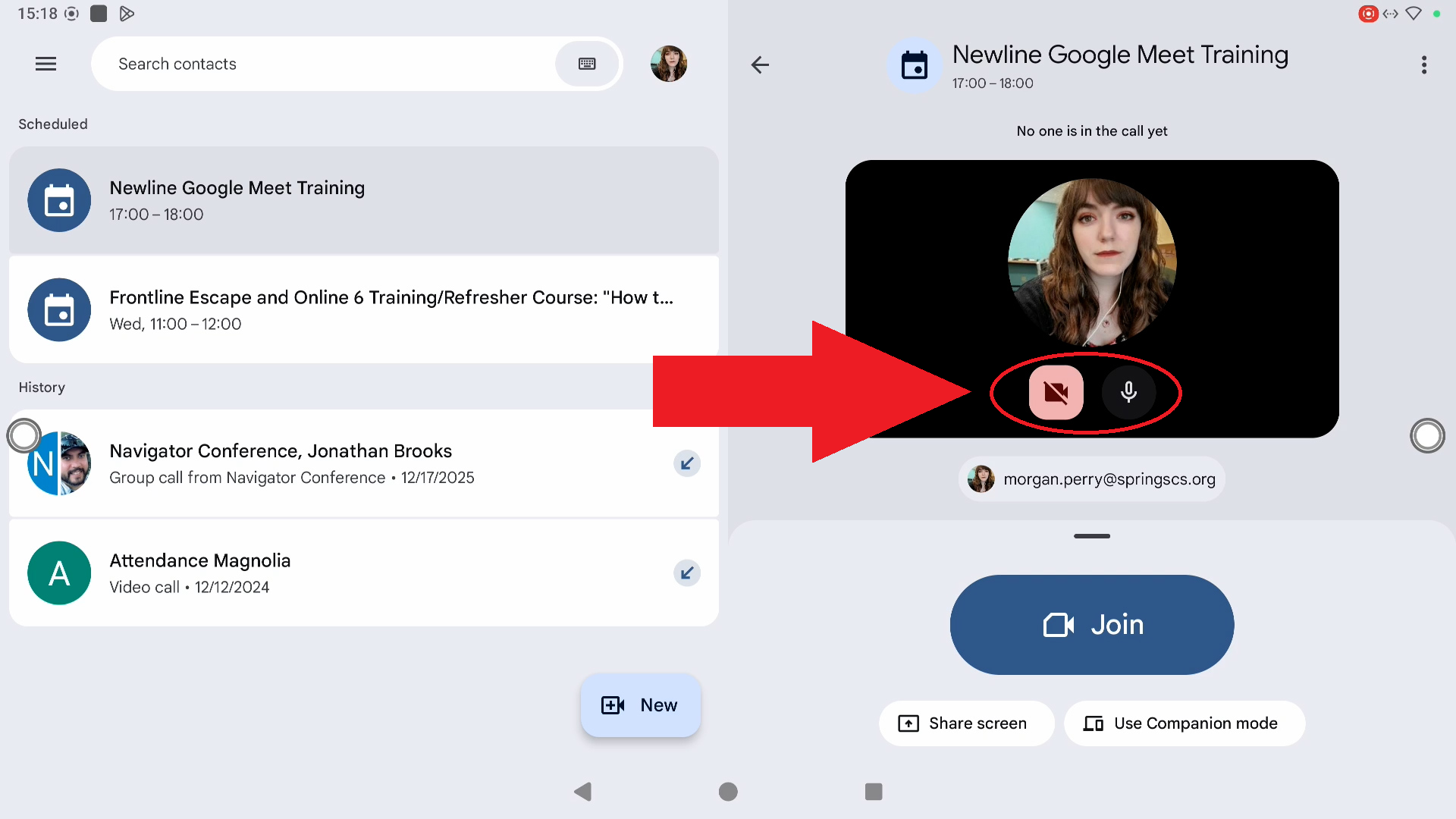The height and width of the screenshot is (819, 1456).
Task: Go back using the back arrow
Action: click(x=760, y=65)
